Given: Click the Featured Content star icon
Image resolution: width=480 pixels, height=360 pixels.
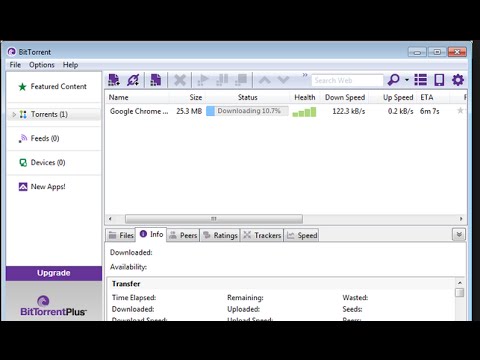Looking at the screenshot, I should [22, 87].
